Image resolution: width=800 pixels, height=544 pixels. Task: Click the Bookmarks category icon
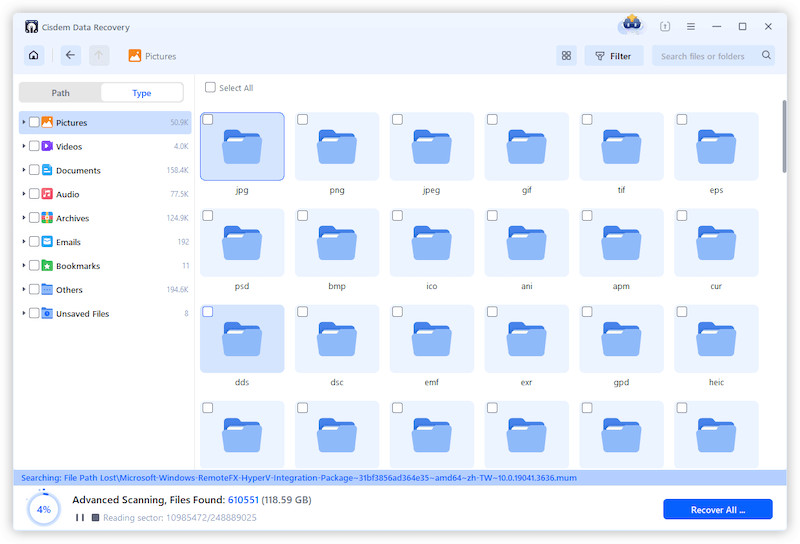[x=47, y=265]
